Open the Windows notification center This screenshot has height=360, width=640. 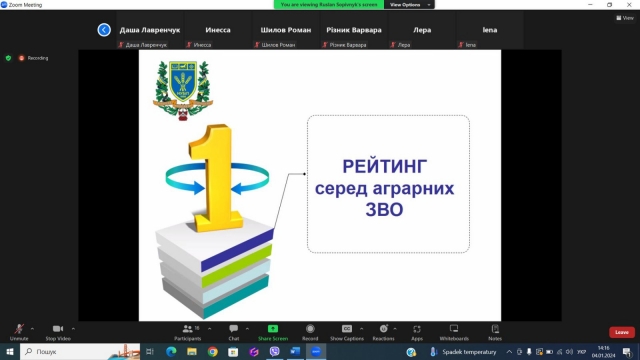(x=627, y=351)
